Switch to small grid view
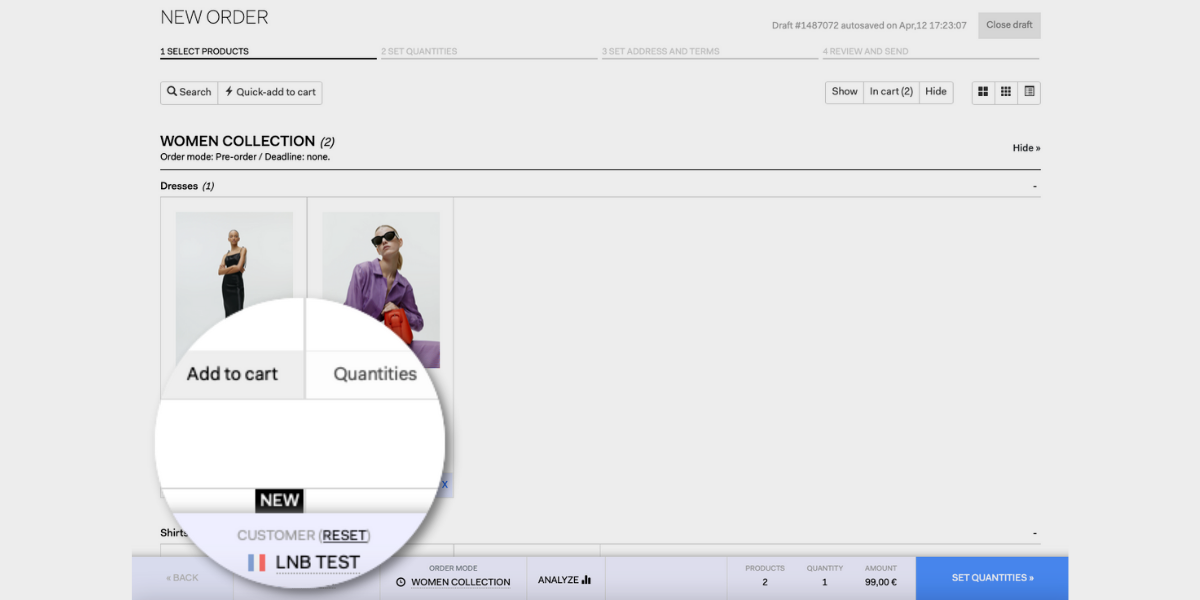The width and height of the screenshot is (1200, 600). 1006,92
